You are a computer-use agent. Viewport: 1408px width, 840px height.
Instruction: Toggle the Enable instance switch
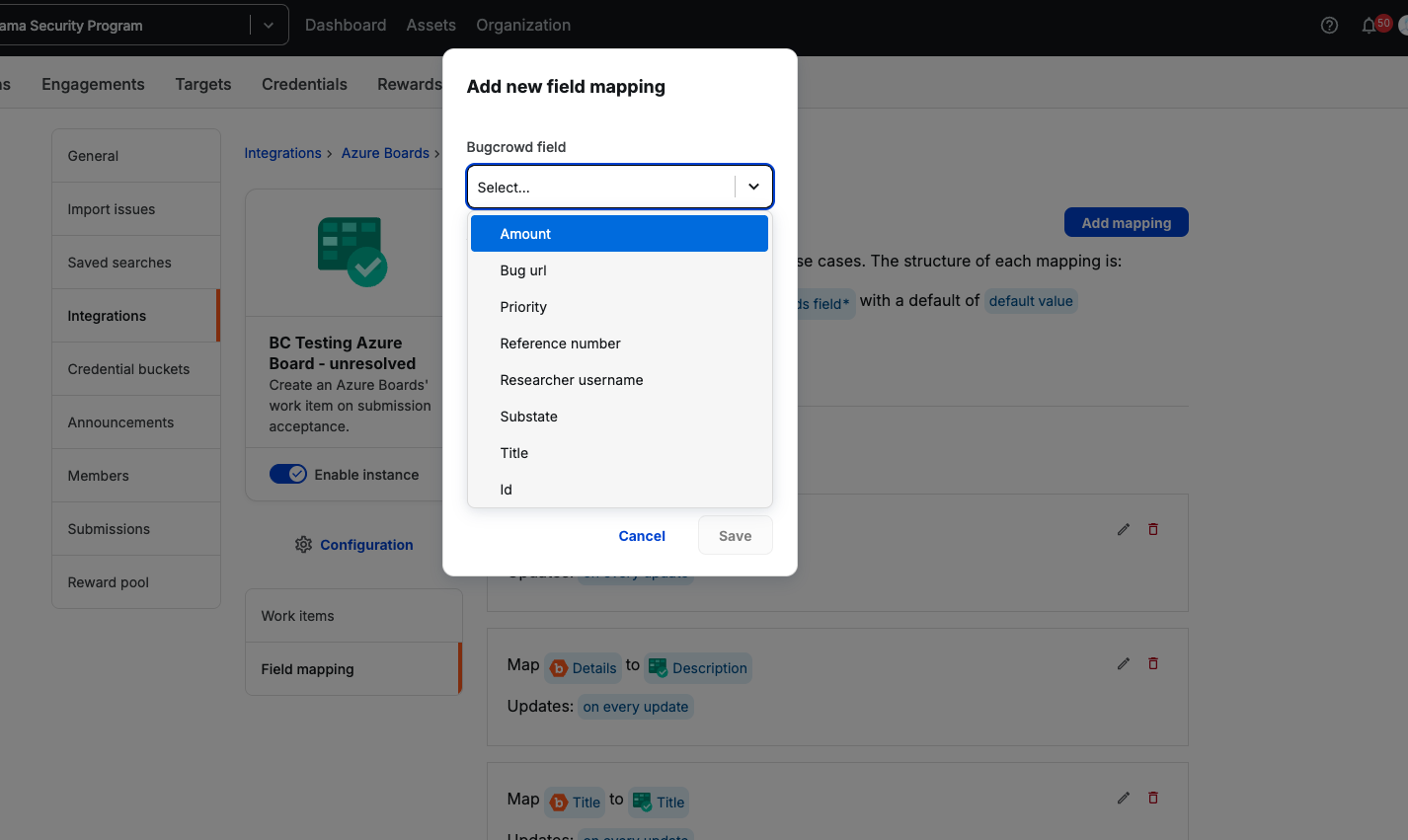pos(288,475)
